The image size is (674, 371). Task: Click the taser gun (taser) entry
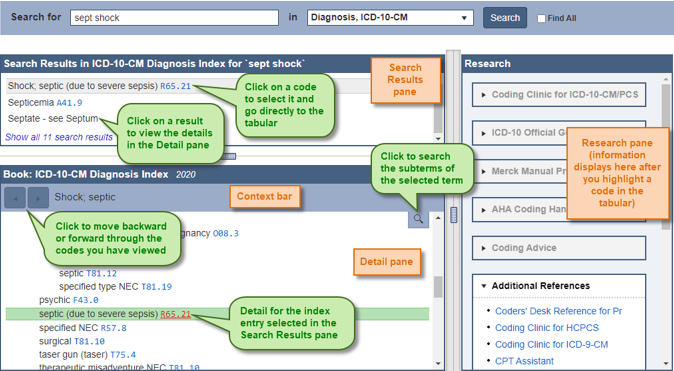[74, 355]
